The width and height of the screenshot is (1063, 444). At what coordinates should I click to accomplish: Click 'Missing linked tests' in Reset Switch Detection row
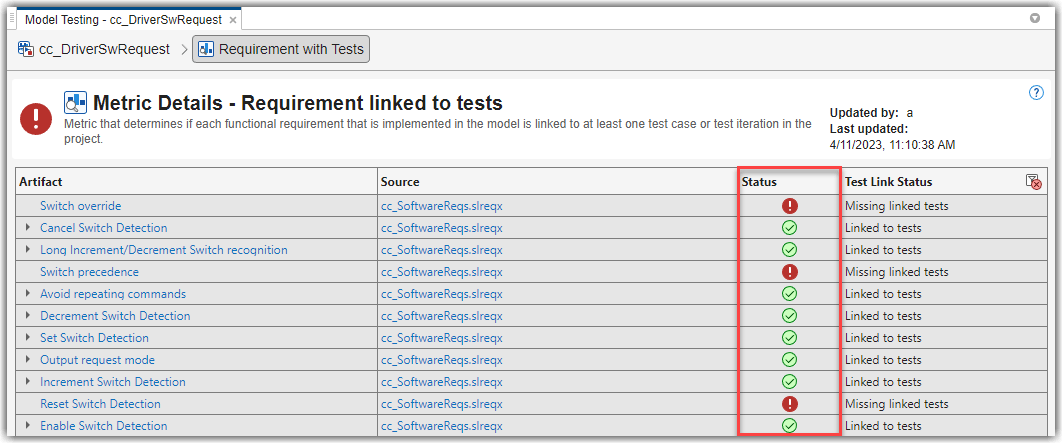(x=896, y=404)
